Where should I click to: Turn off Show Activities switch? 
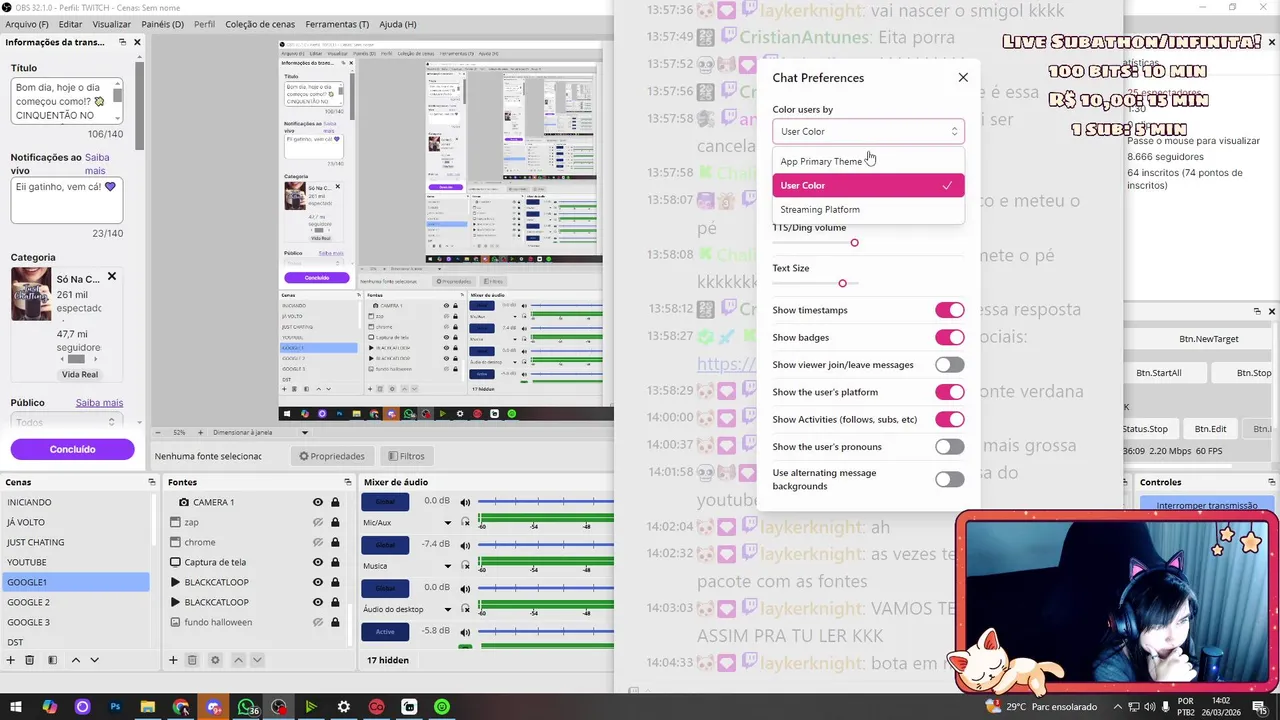pos(949,420)
